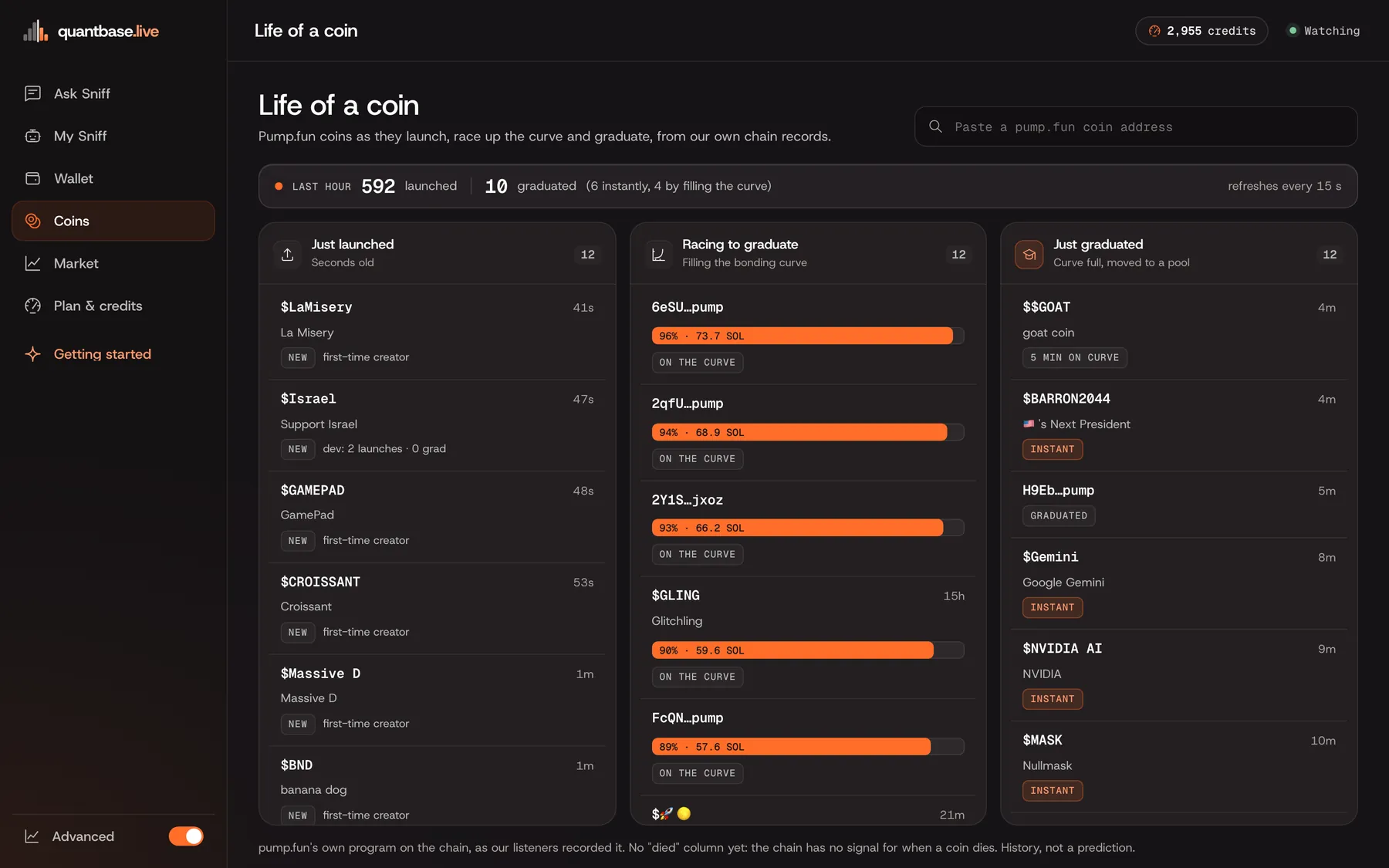Click the $GLING 90% progress bar

coord(808,650)
